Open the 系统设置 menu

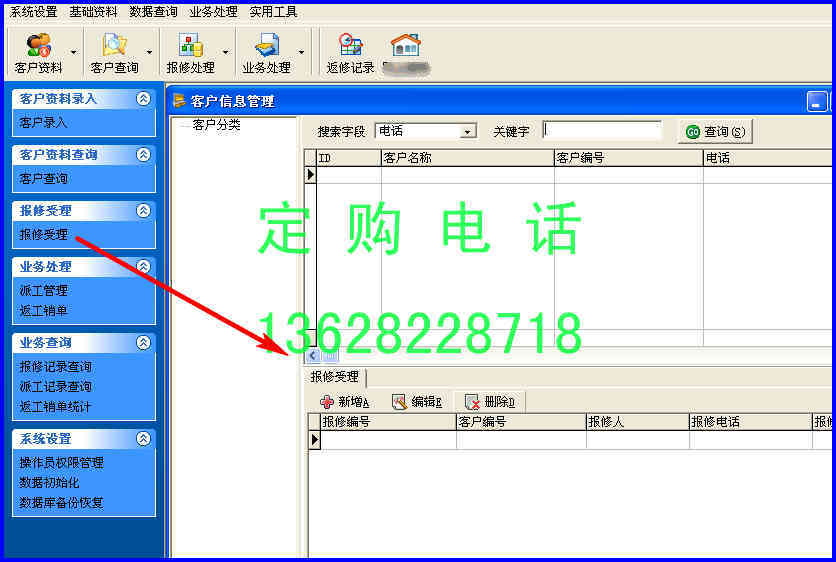click(34, 12)
